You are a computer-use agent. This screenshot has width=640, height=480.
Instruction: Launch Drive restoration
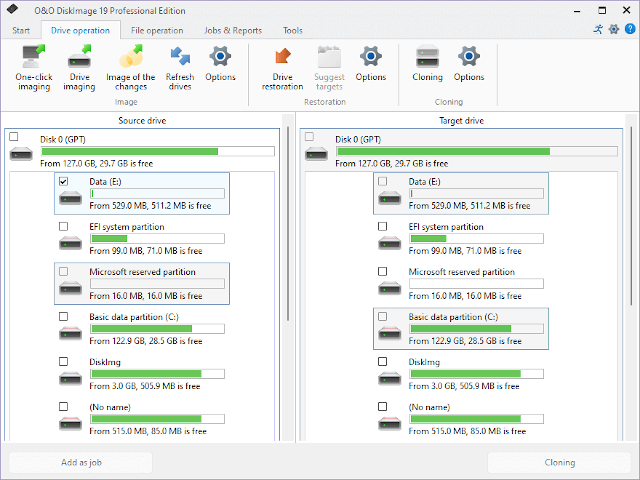pos(282,68)
